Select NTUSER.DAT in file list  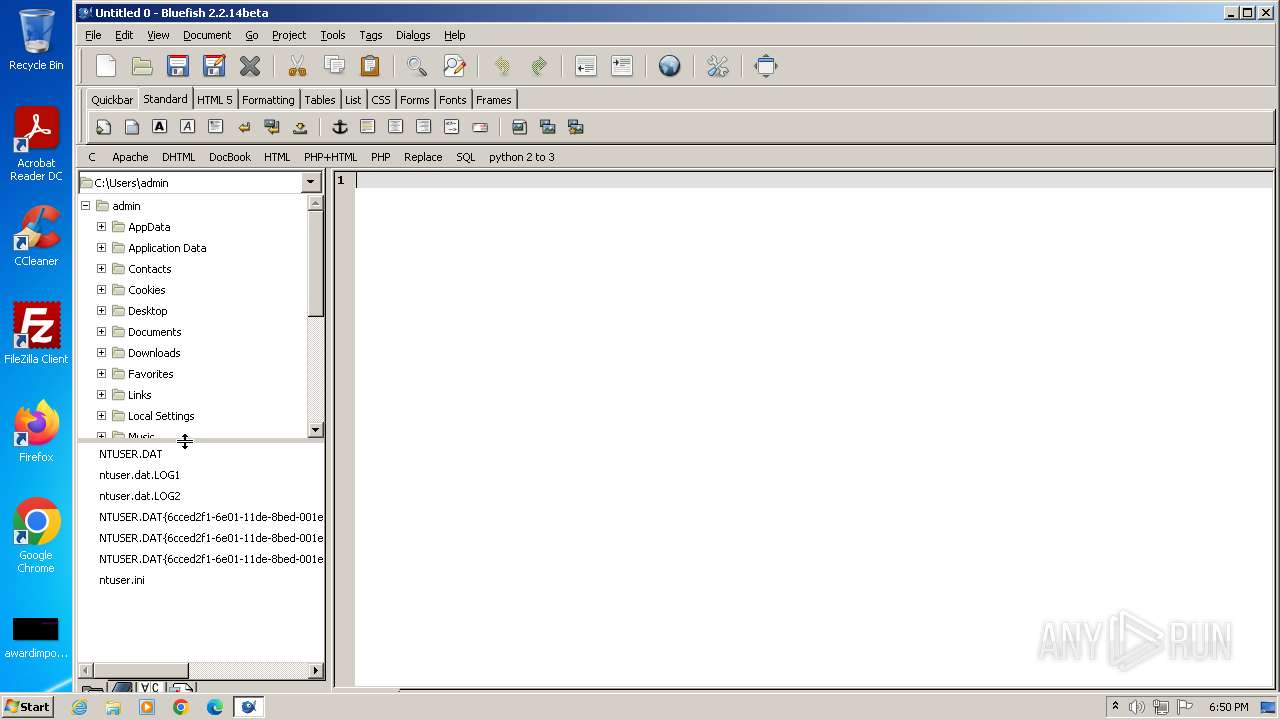[130, 454]
